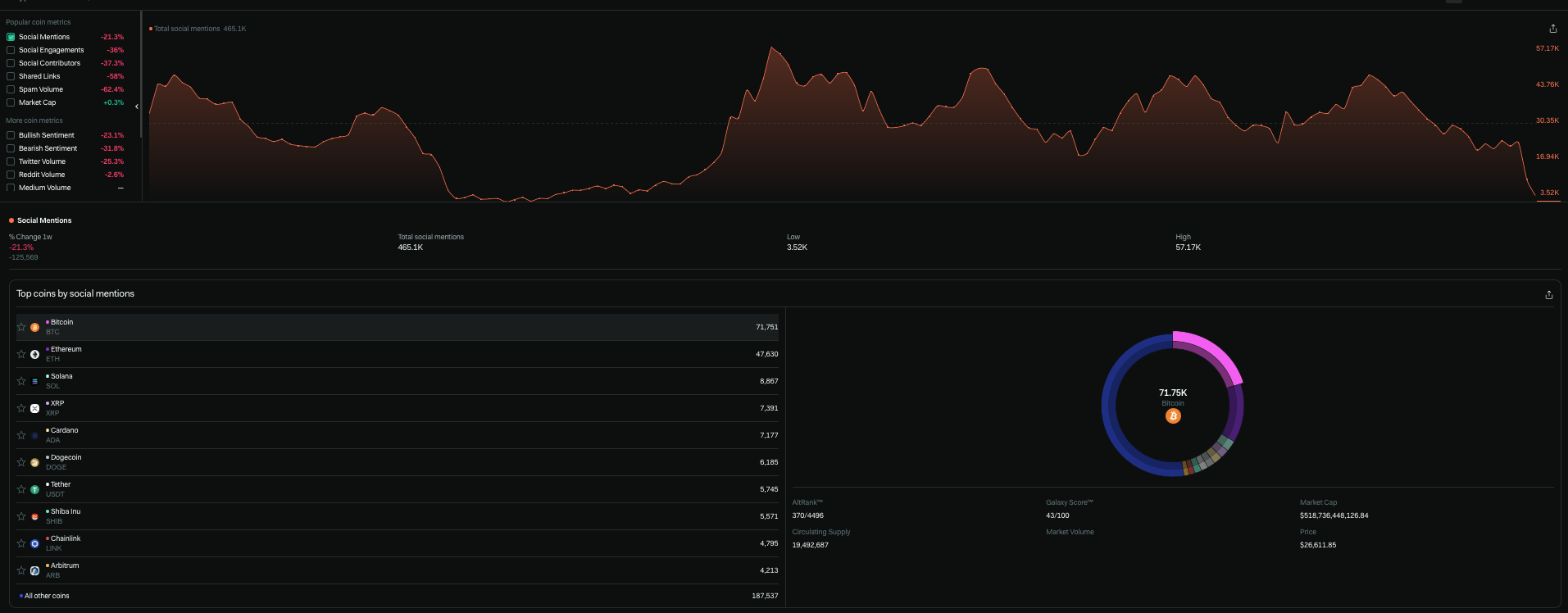Click the Tether coin logo
The image size is (1568, 613).
[34, 489]
